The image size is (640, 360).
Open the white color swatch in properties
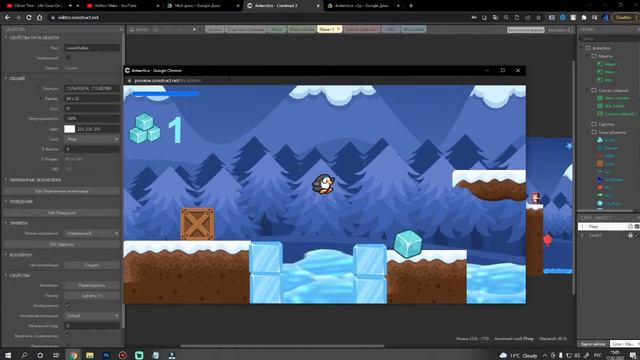pyautogui.click(x=69, y=129)
